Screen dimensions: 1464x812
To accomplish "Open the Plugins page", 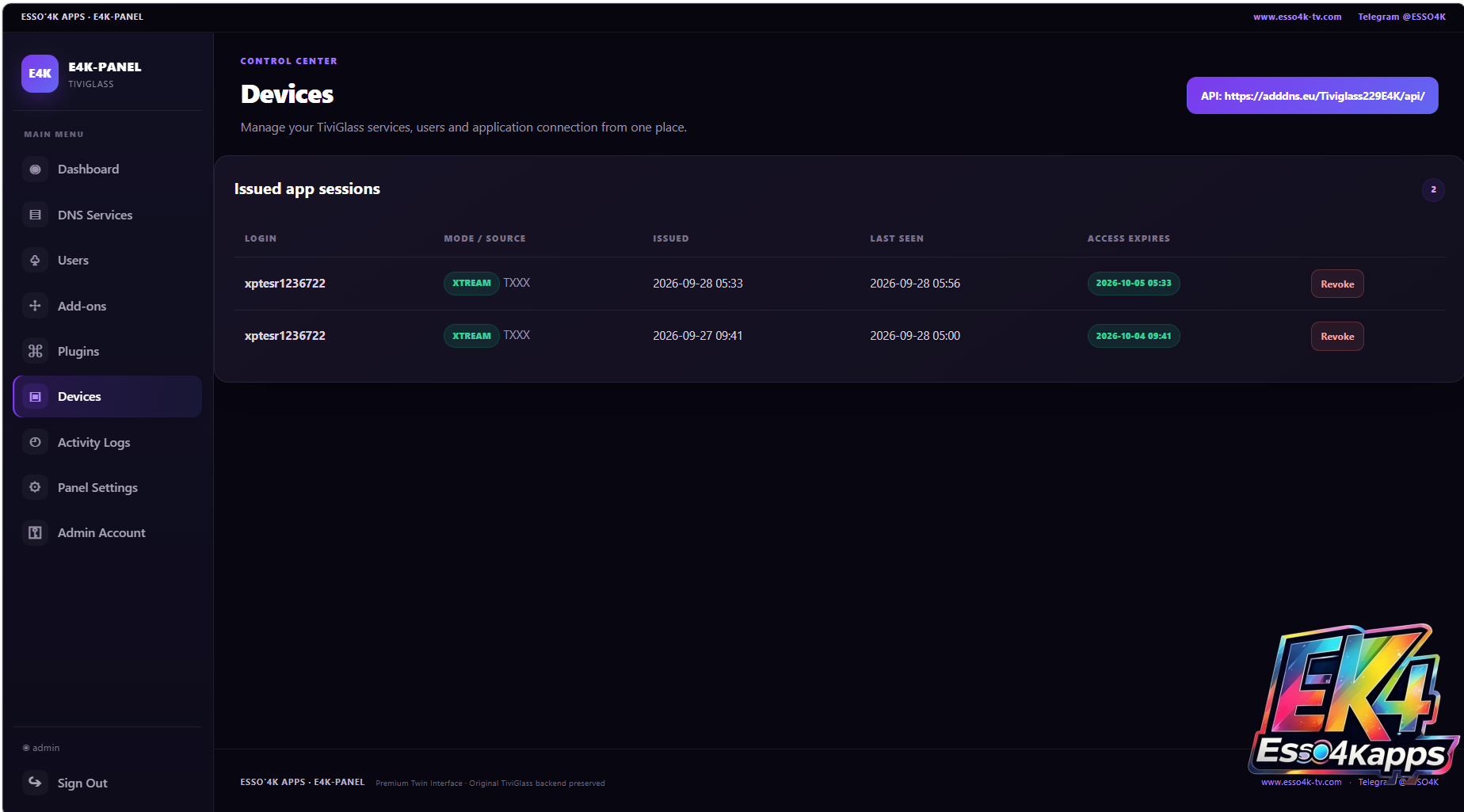I will tap(108, 351).
